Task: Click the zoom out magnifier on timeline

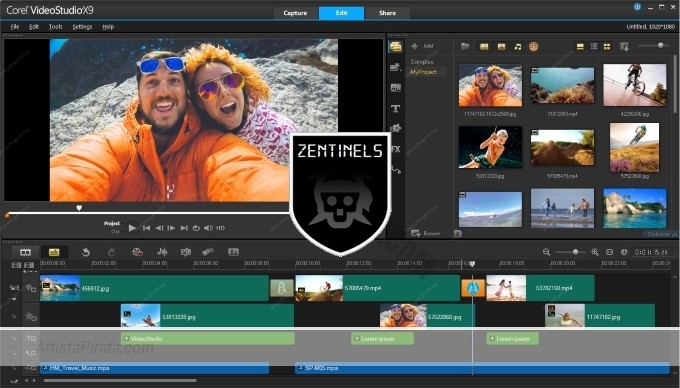Action: point(546,252)
